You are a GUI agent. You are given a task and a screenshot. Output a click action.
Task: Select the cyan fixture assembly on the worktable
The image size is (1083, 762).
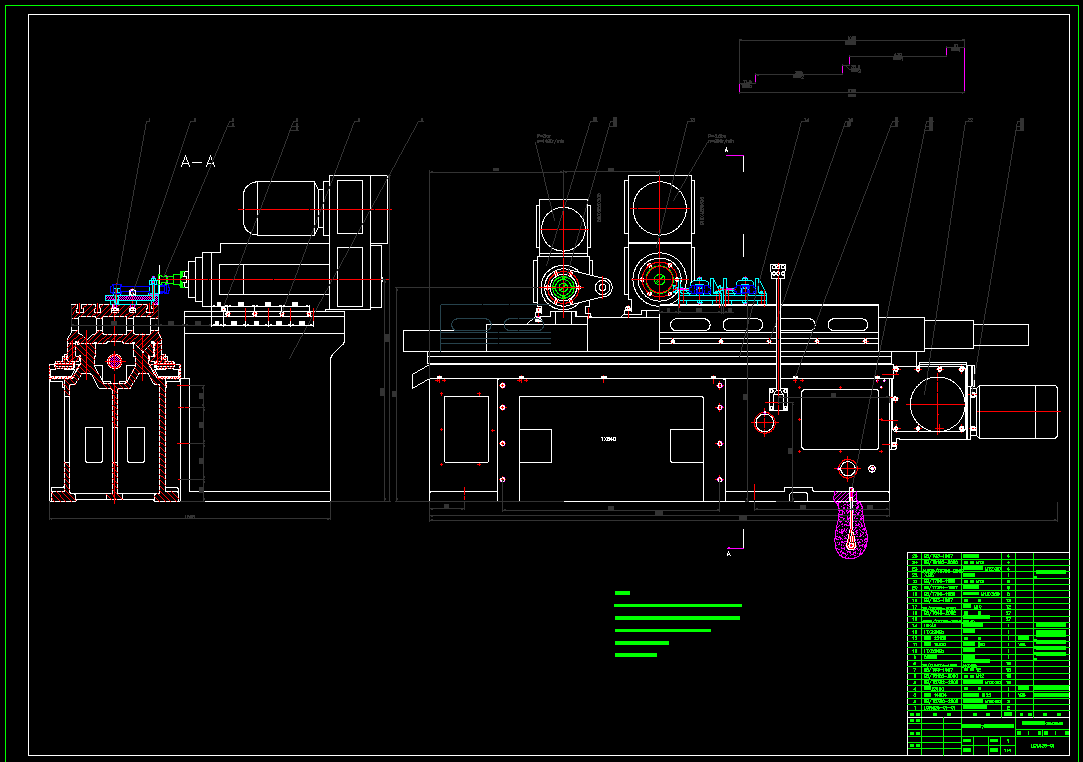(720, 290)
